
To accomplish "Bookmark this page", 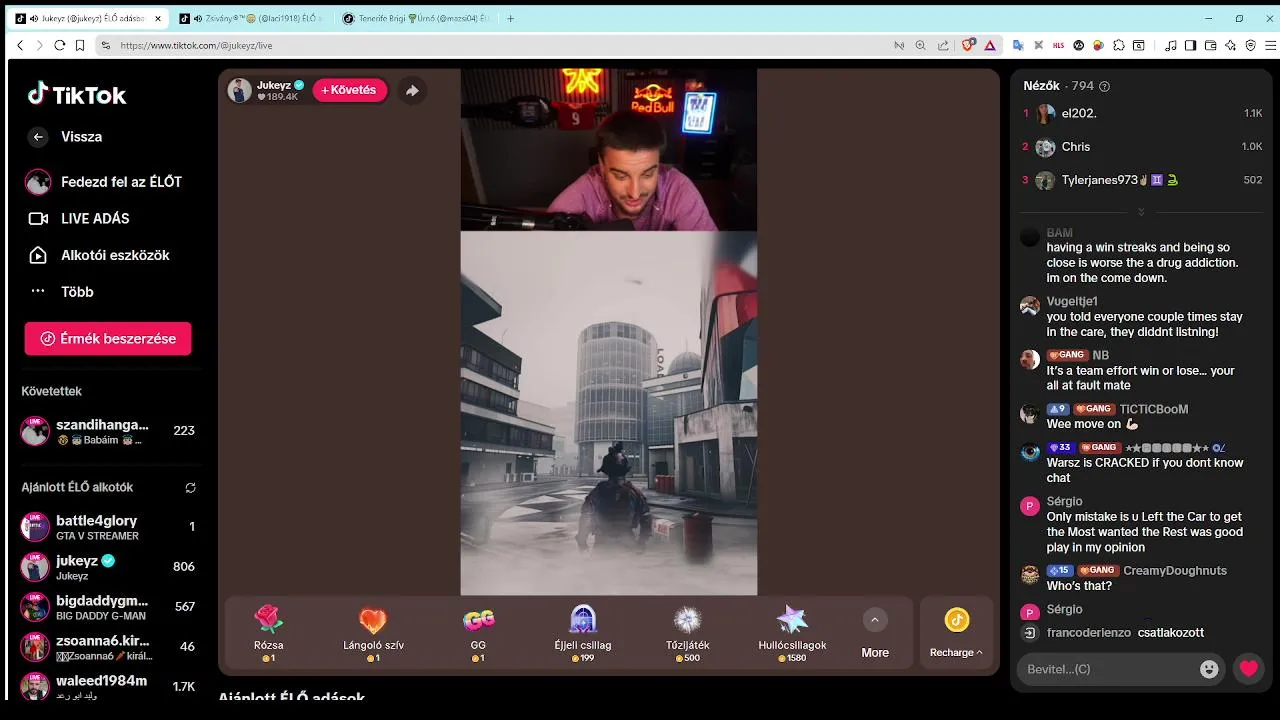I will coord(80,45).
